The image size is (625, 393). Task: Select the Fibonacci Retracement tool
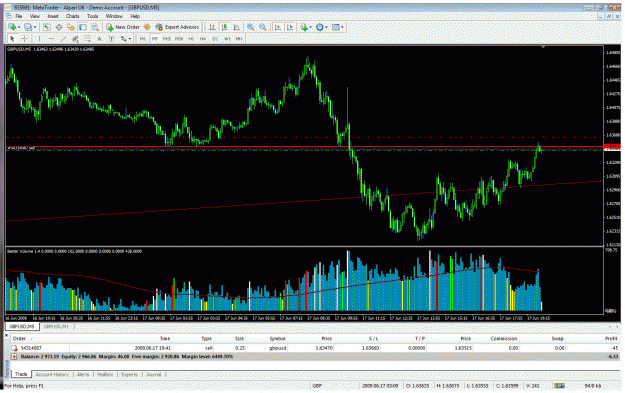click(87, 39)
